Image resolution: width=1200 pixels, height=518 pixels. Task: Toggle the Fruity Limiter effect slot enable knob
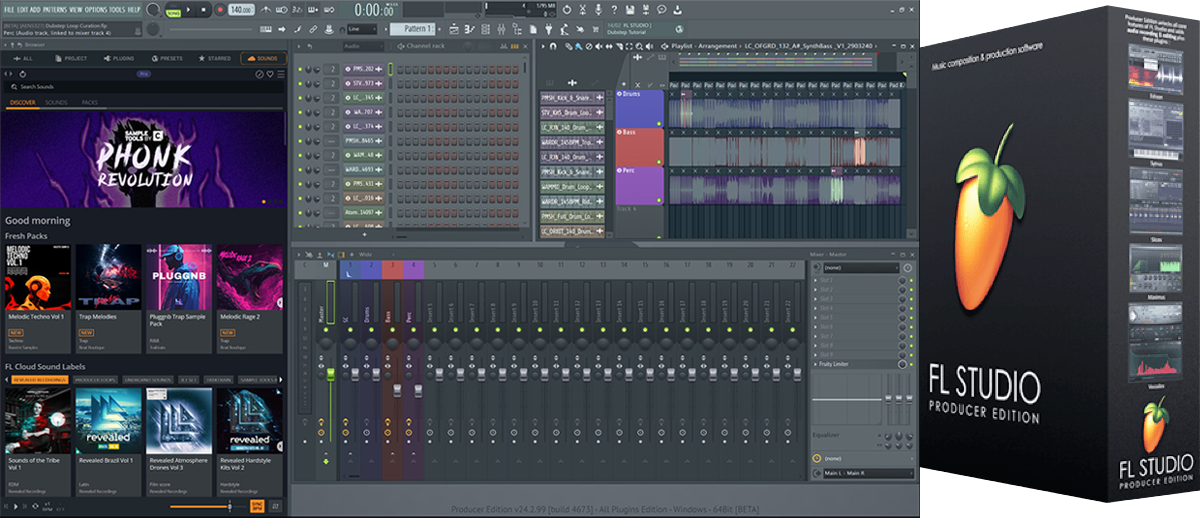902,364
